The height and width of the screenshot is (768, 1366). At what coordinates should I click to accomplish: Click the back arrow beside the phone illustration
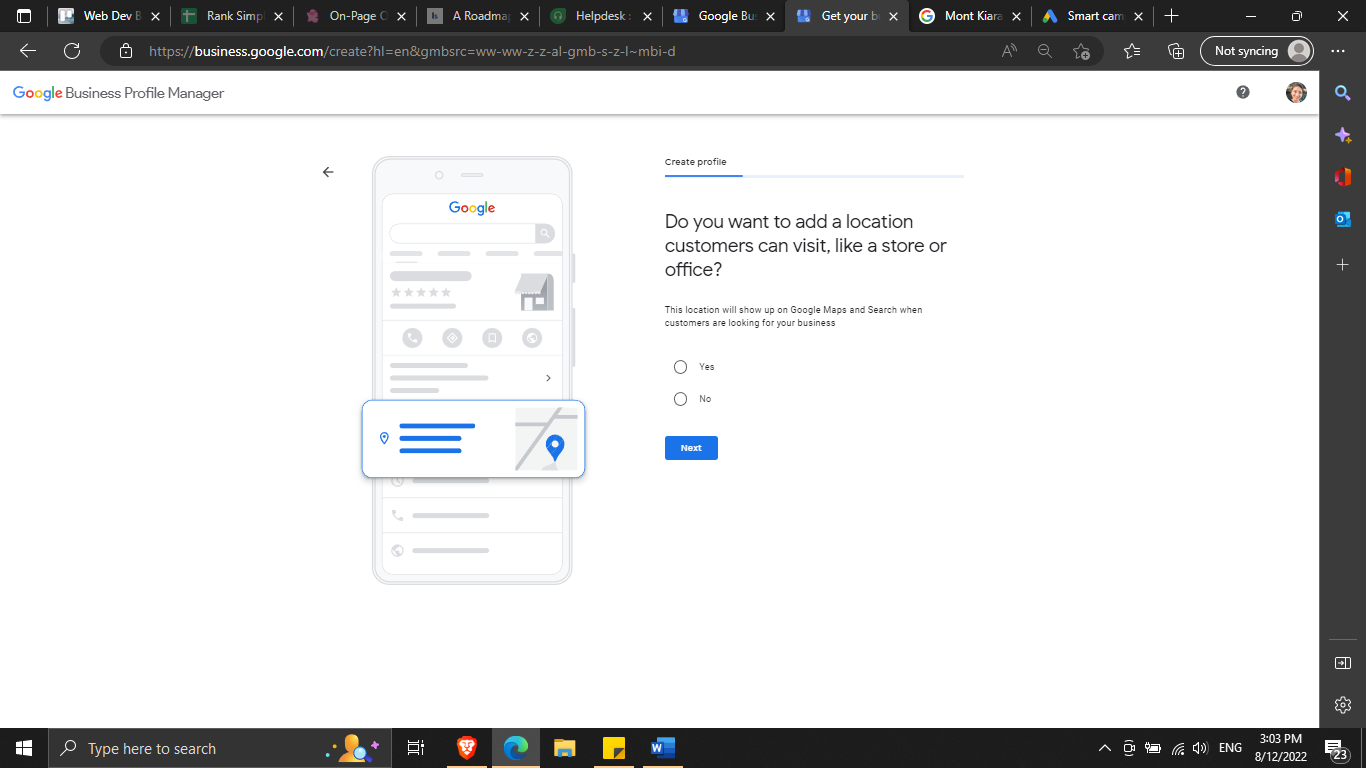pyautogui.click(x=328, y=172)
